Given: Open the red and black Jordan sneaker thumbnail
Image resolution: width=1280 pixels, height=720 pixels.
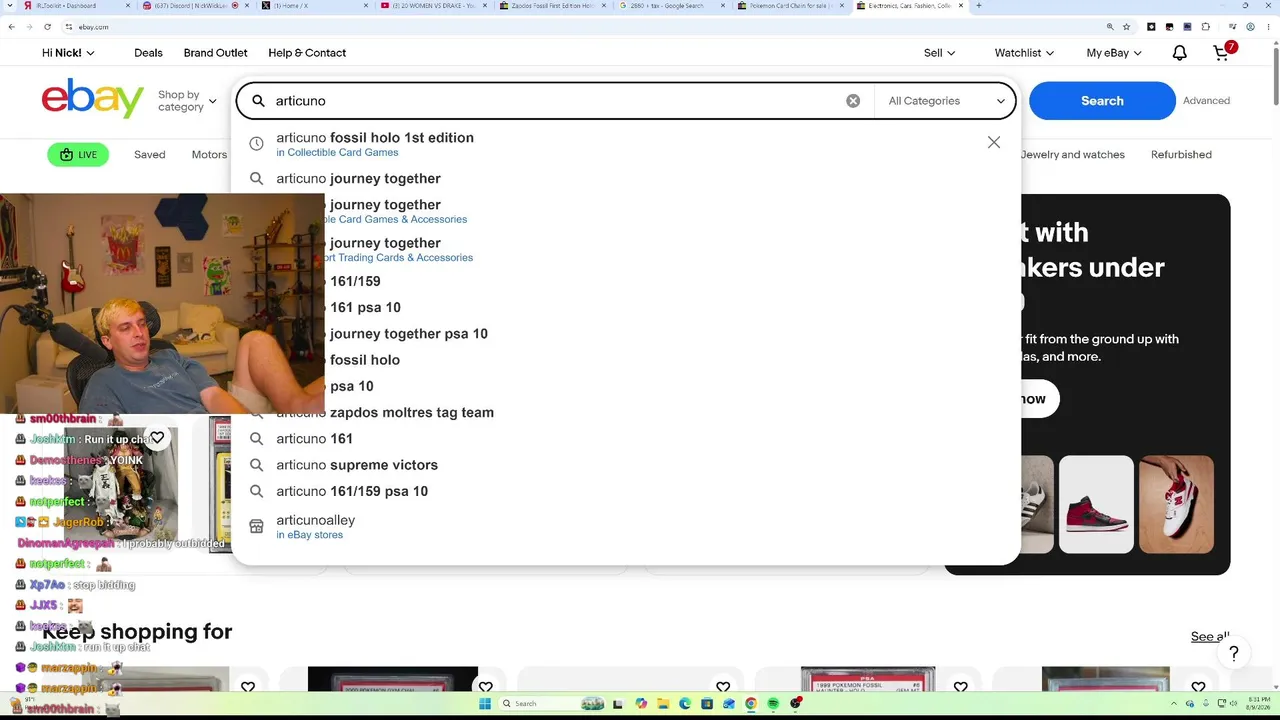Looking at the screenshot, I should pos(1096,505).
